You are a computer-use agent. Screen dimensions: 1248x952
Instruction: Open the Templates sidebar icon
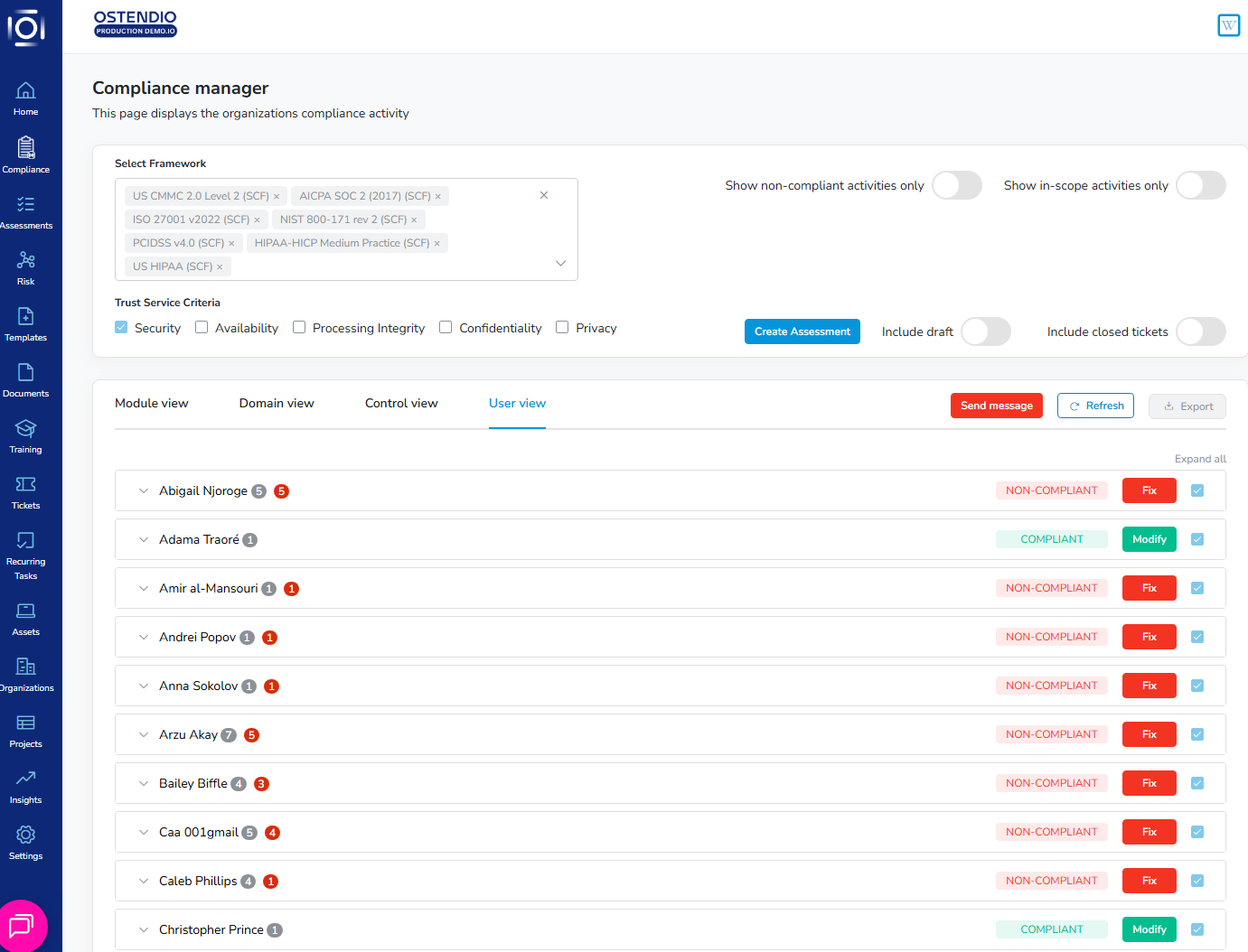[25, 317]
